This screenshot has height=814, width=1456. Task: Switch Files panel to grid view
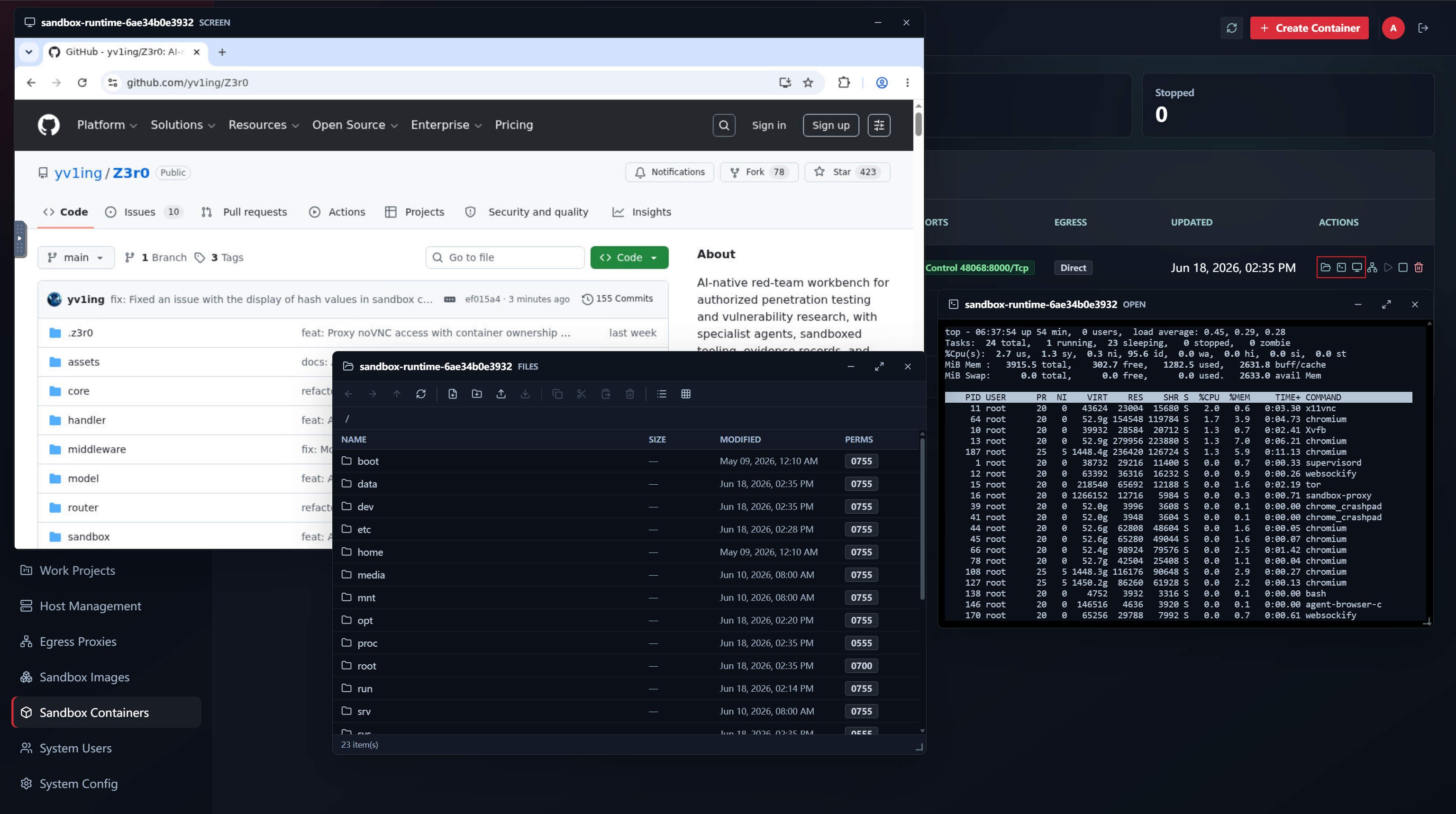(686, 394)
